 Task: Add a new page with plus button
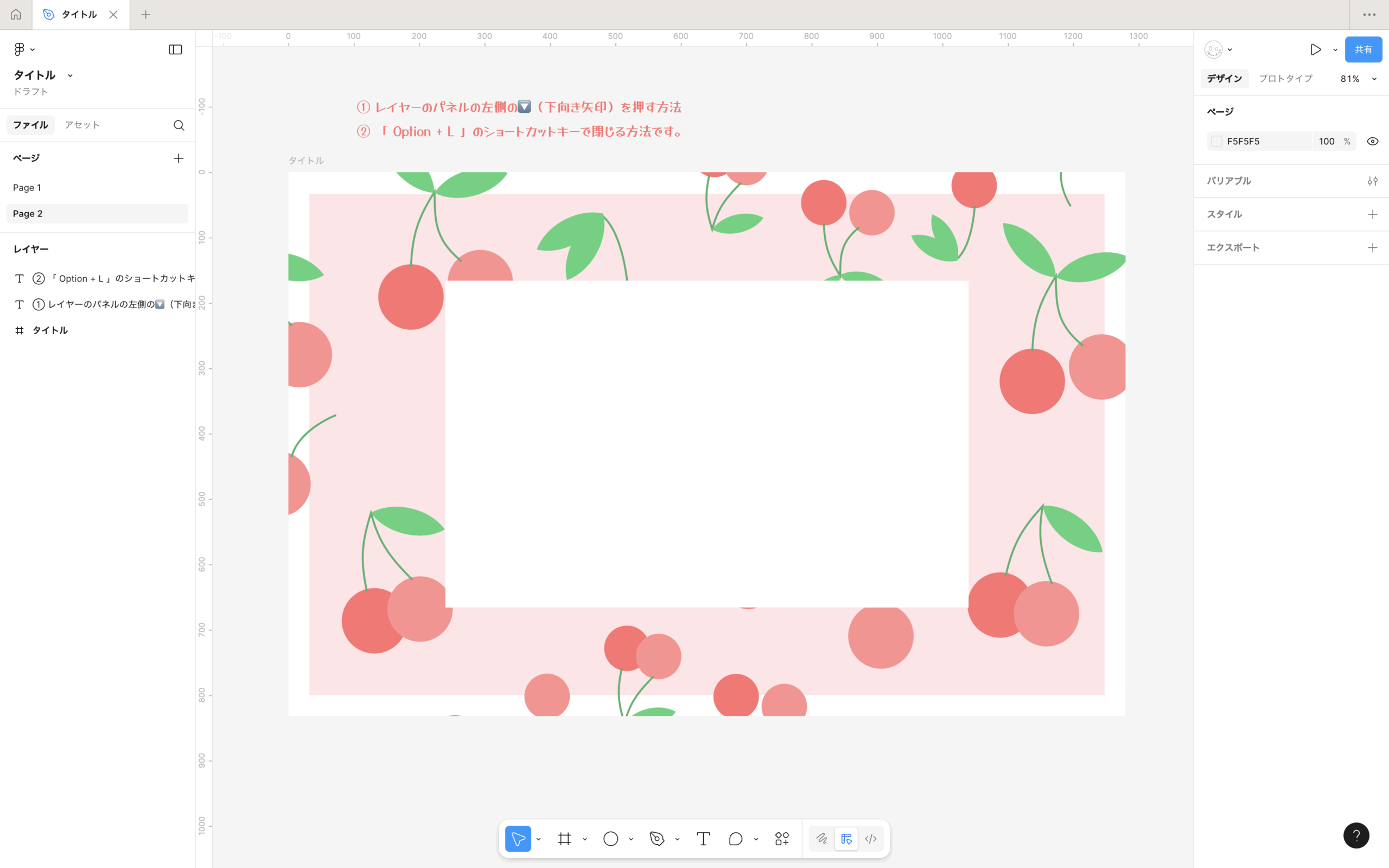click(179, 158)
